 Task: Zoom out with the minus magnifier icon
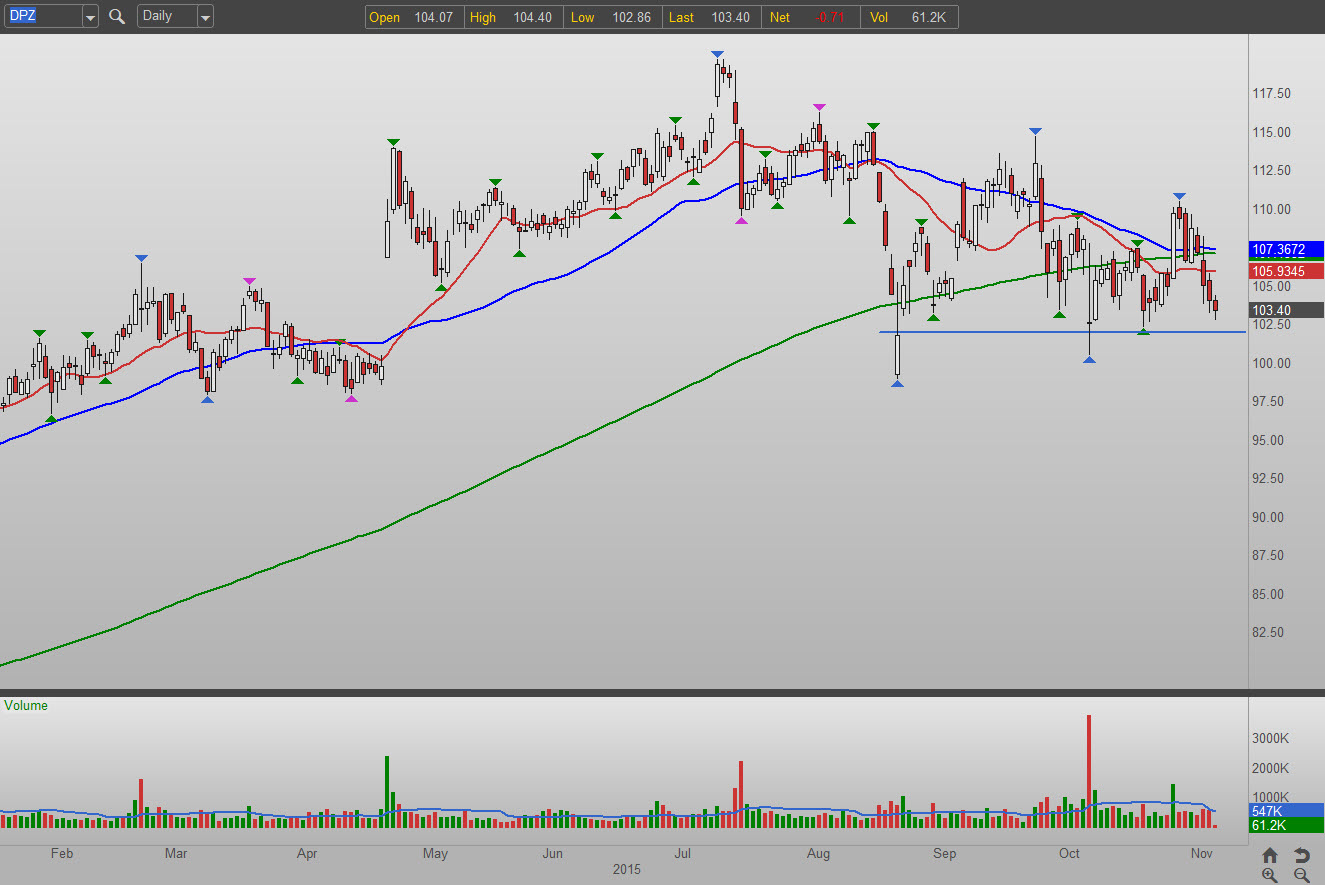(x=1301, y=875)
